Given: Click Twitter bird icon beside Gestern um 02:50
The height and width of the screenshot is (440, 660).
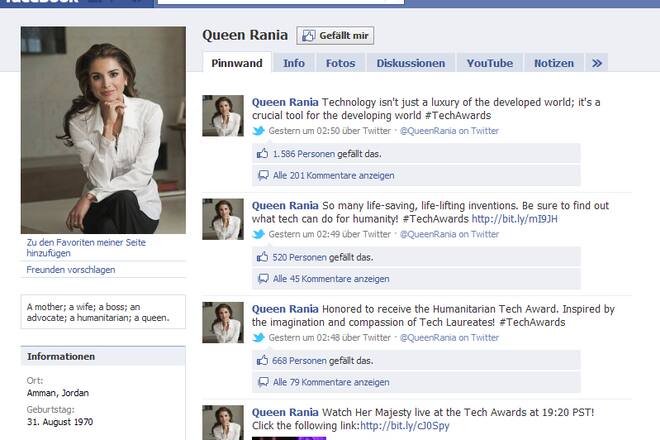Looking at the screenshot, I should coord(258,131).
